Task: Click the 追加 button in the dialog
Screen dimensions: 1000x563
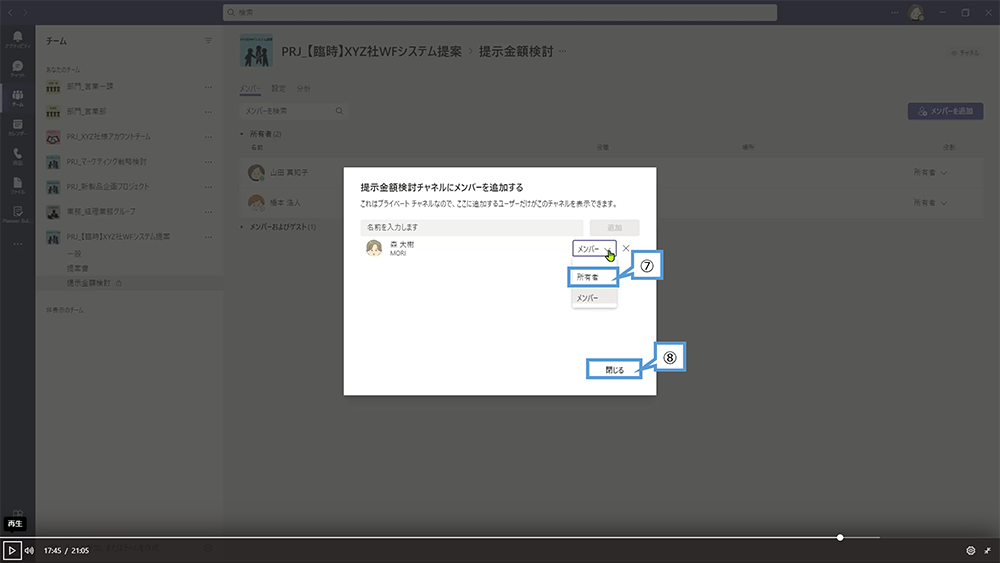Action: 614,228
